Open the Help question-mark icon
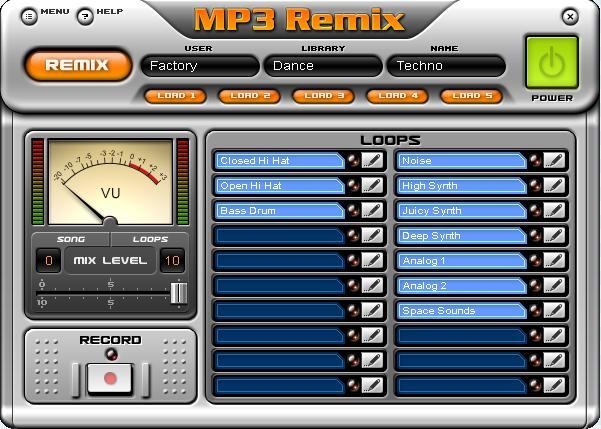Image resolution: width=601 pixels, height=429 pixels. (85, 17)
